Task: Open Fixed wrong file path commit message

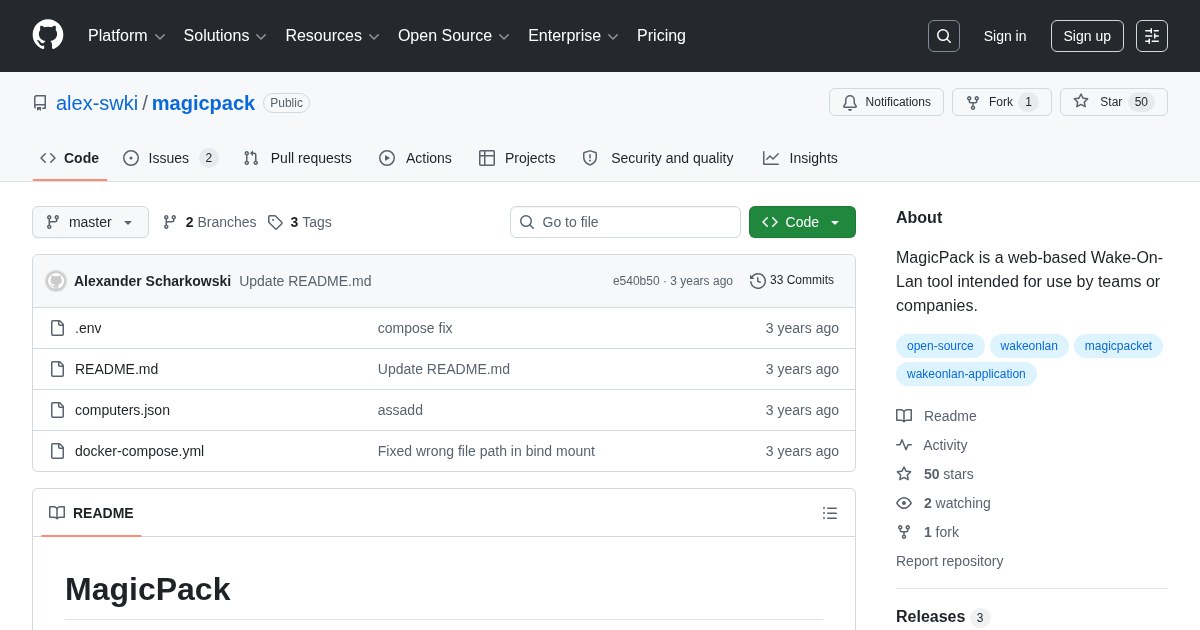Action: coord(486,451)
